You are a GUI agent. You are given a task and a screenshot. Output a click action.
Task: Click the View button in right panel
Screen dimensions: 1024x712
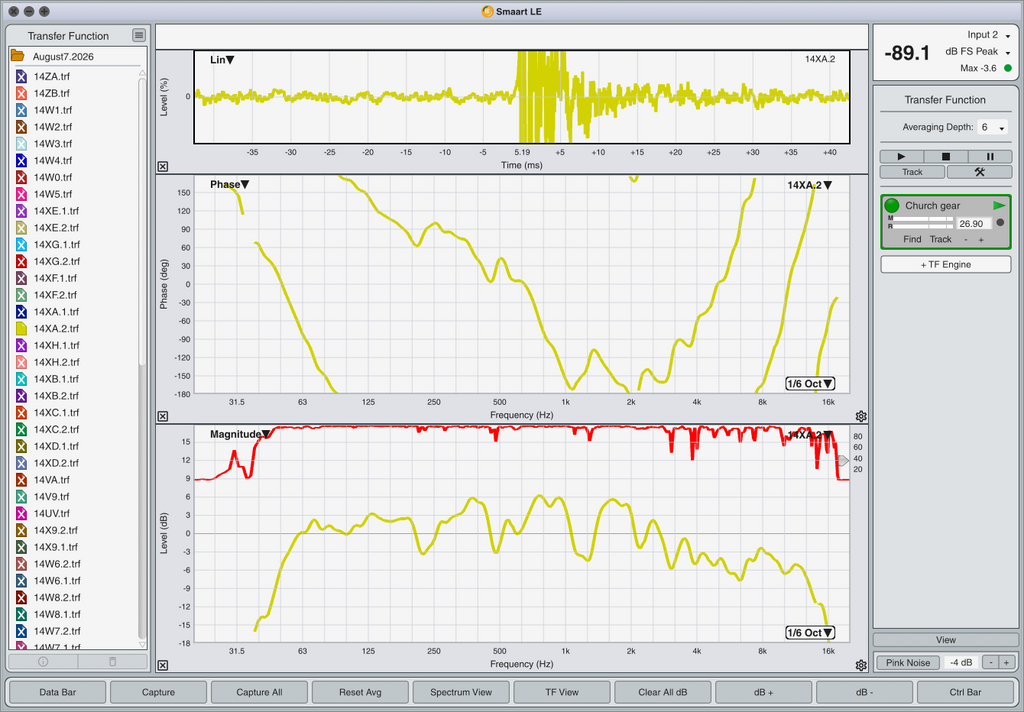point(945,639)
